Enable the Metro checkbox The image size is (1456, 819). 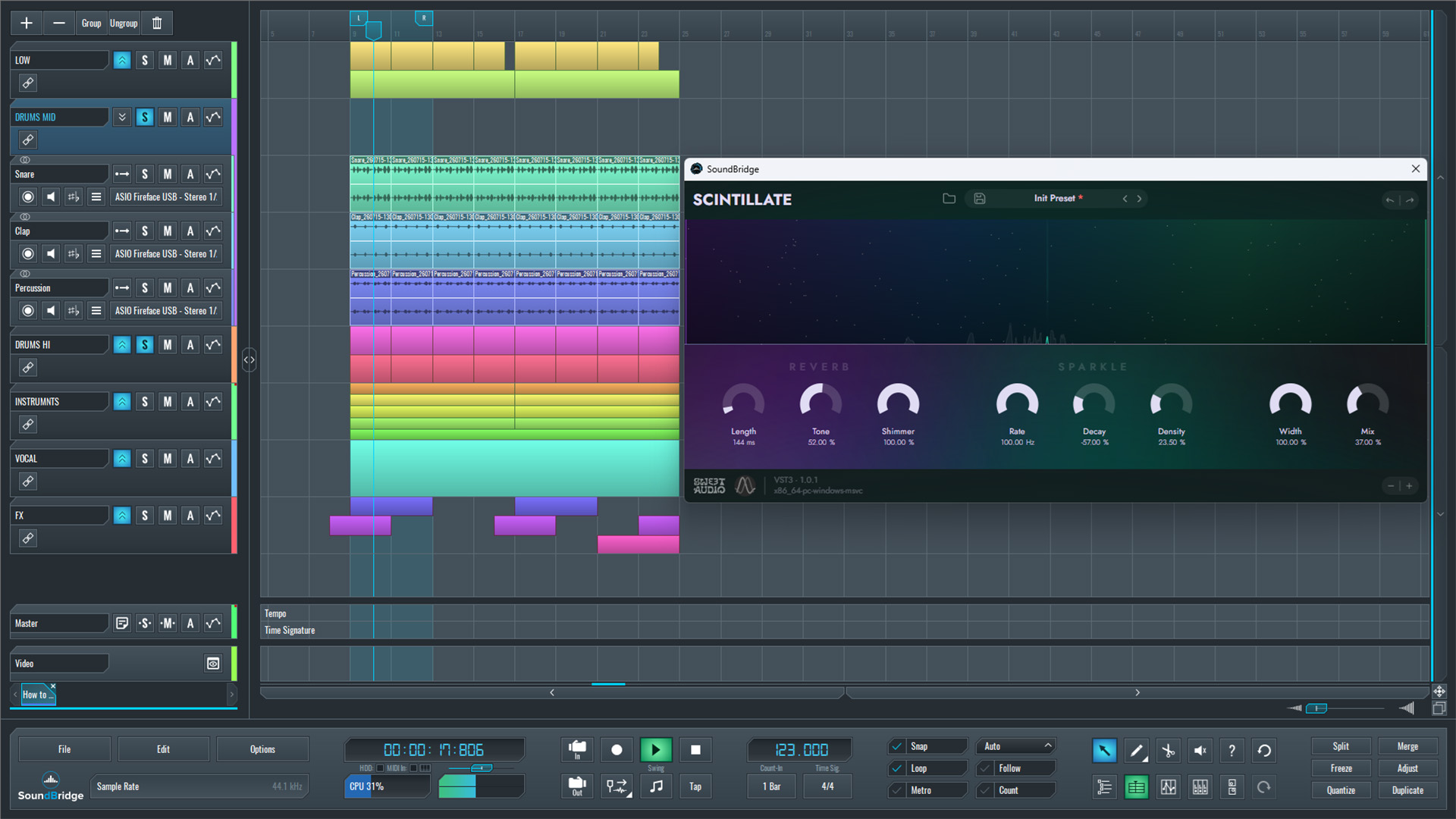pyautogui.click(x=897, y=790)
